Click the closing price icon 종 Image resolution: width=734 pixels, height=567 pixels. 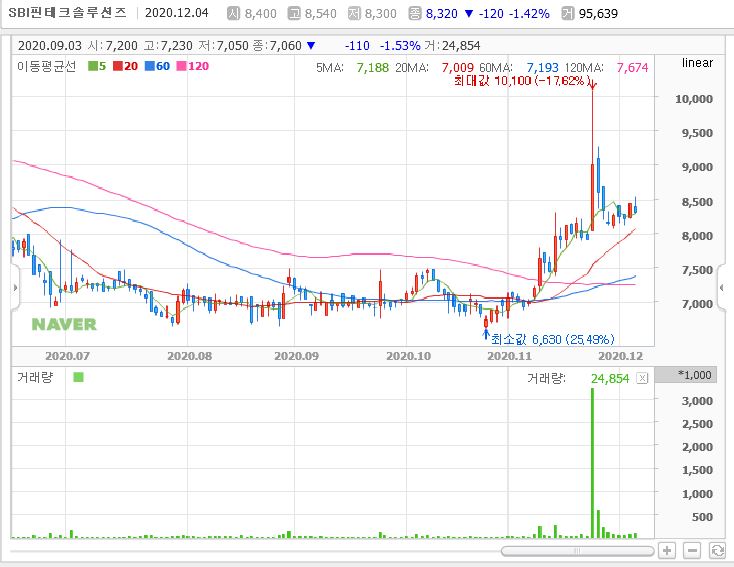pyautogui.click(x=415, y=13)
